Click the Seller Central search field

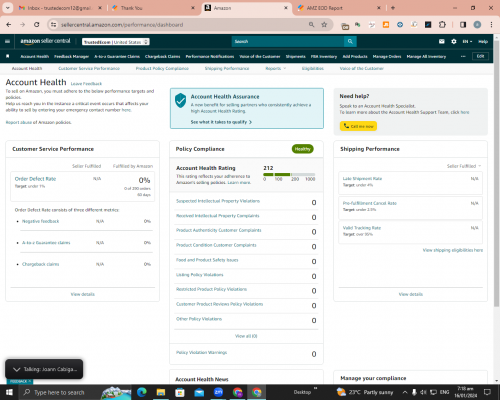[288, 41]
